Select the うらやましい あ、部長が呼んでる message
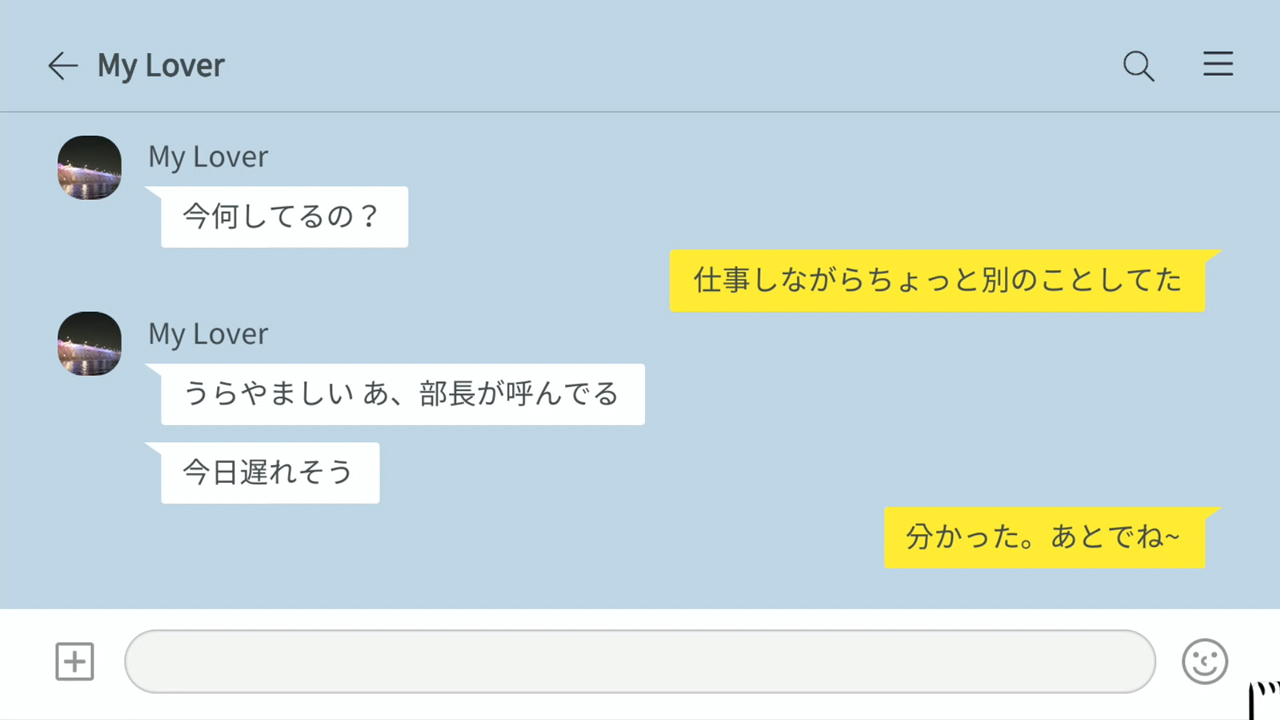This screenshot has width=1280, height=720. [402, 394]
